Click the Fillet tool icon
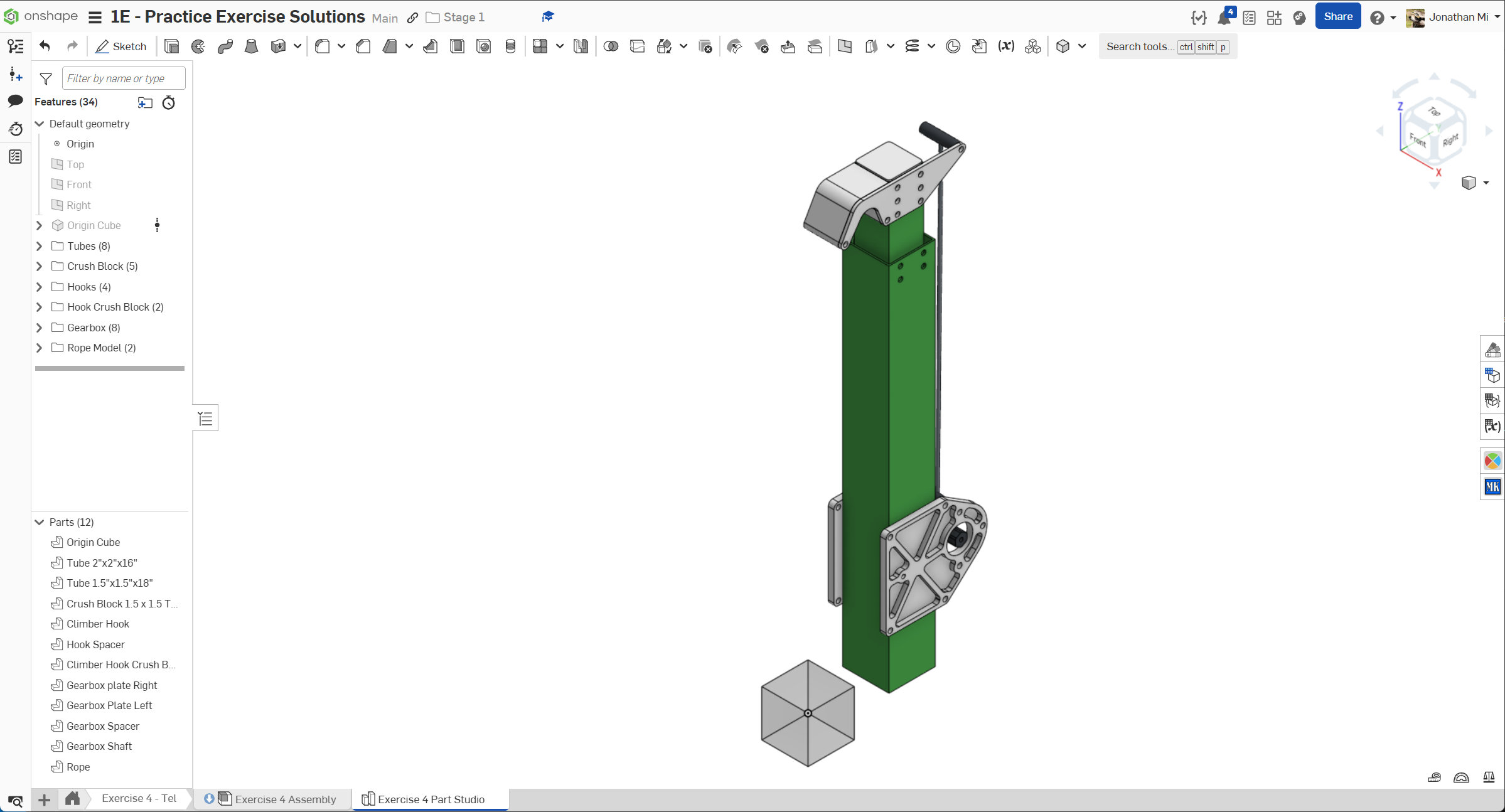Image resolution: width=1505 pixels, height=812 pixels. pos(322,46)
